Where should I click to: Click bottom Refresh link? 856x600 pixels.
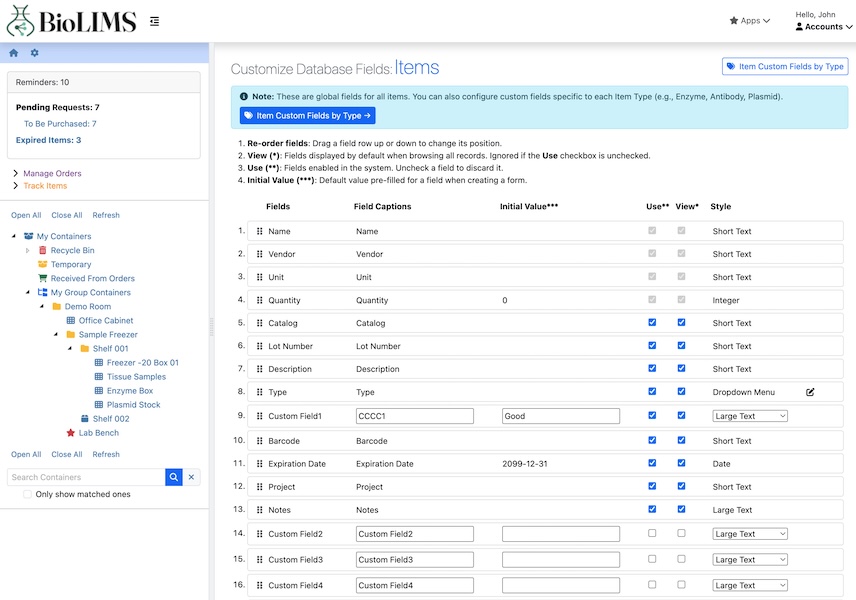(106, 454)
